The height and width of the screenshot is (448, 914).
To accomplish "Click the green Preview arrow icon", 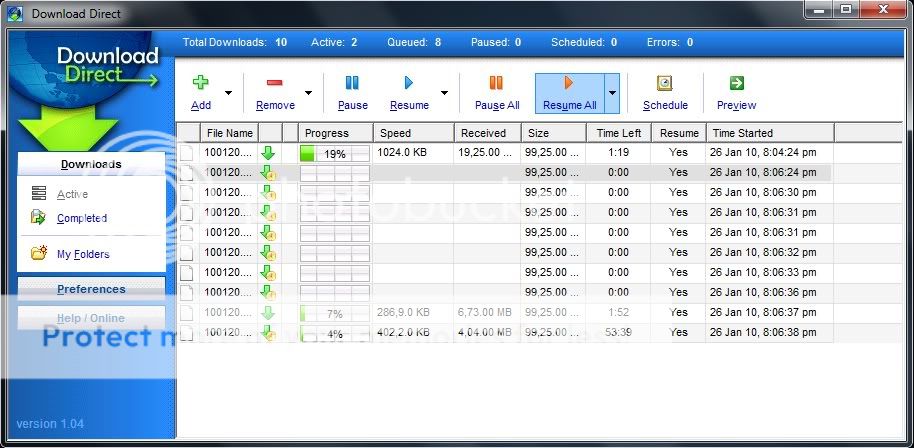I will point(737,83).
